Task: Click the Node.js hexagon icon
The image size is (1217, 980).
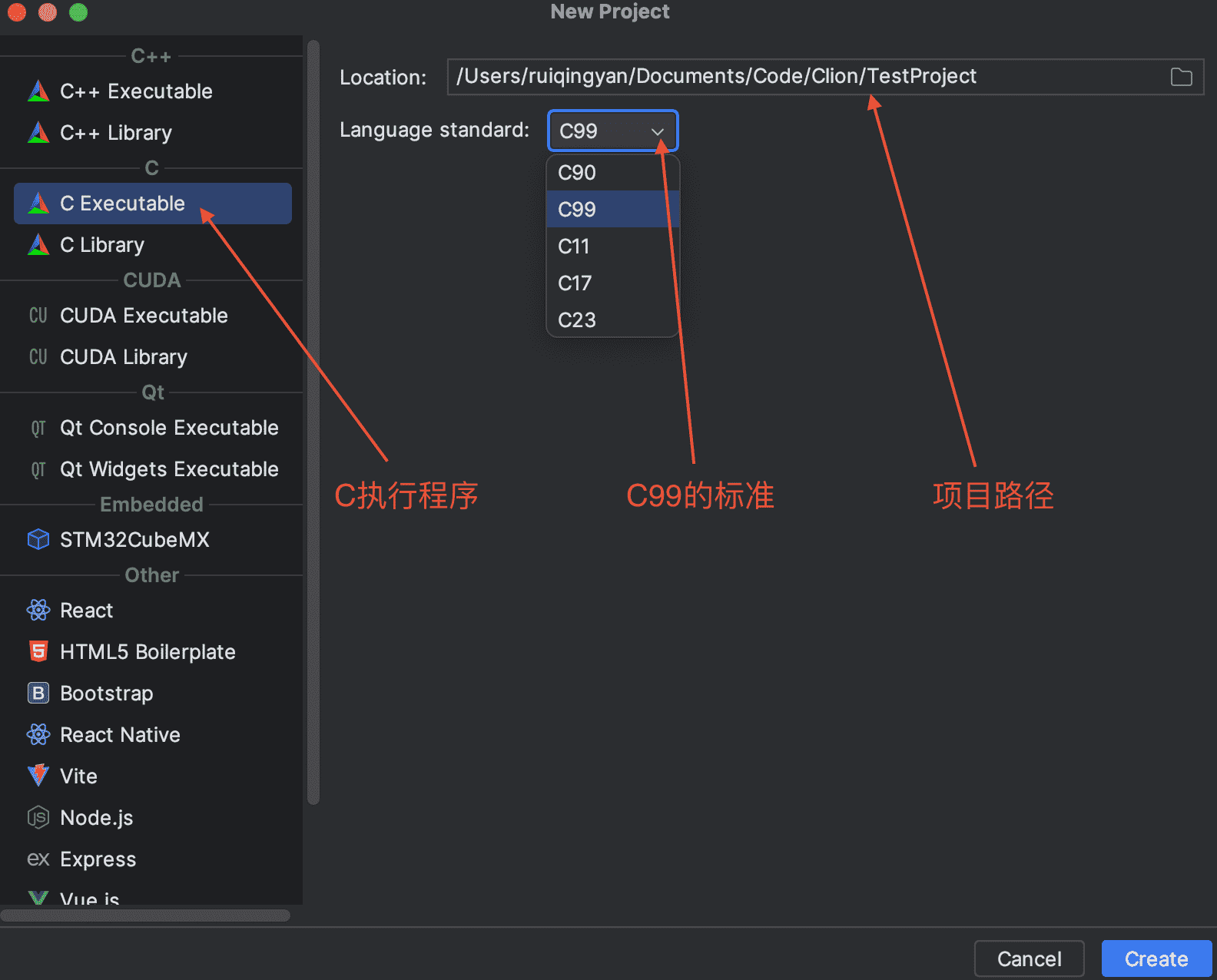Action: tap(38, 818)
